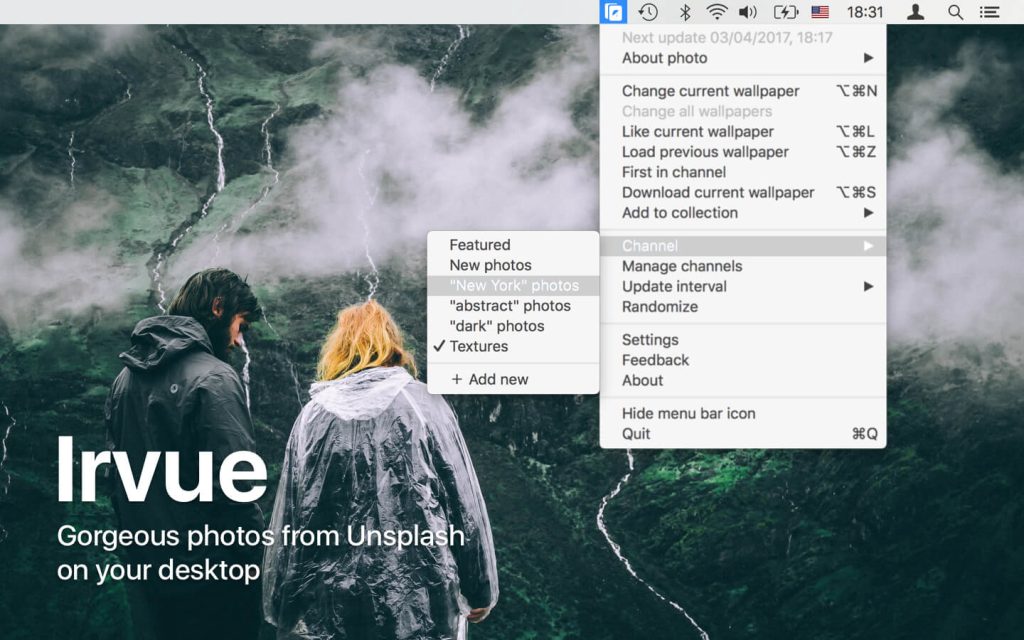Open Notification Center
The height and width of the screenshot is (640, 1024).
989,12
